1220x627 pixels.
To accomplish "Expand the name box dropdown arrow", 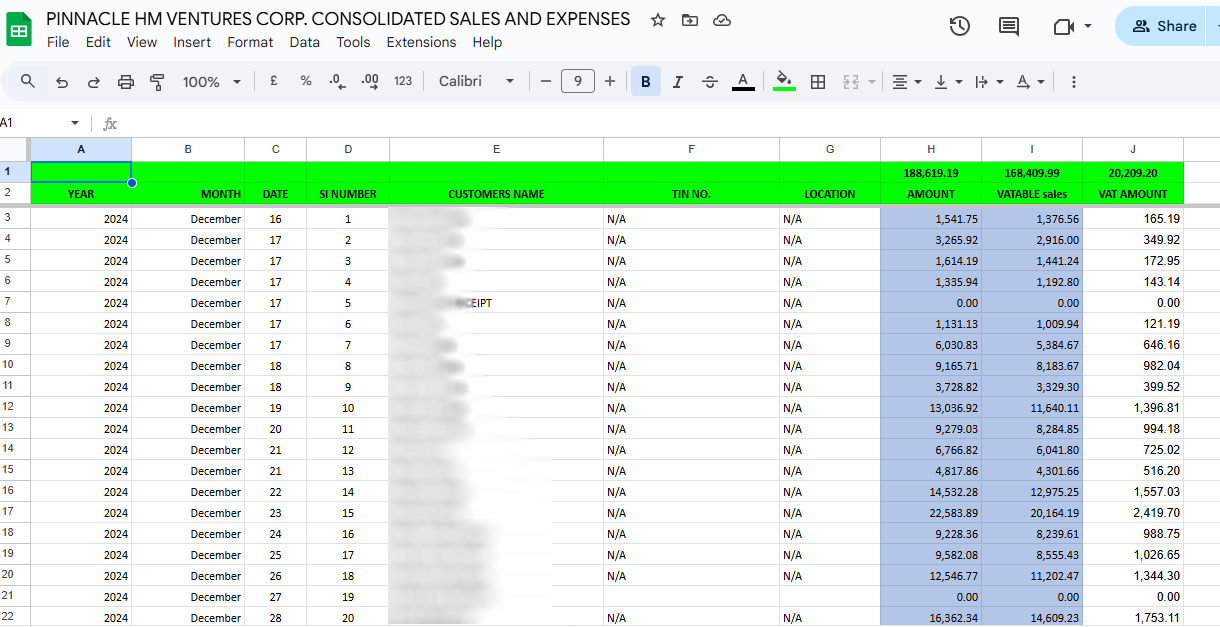I will [x=74, y=123].
